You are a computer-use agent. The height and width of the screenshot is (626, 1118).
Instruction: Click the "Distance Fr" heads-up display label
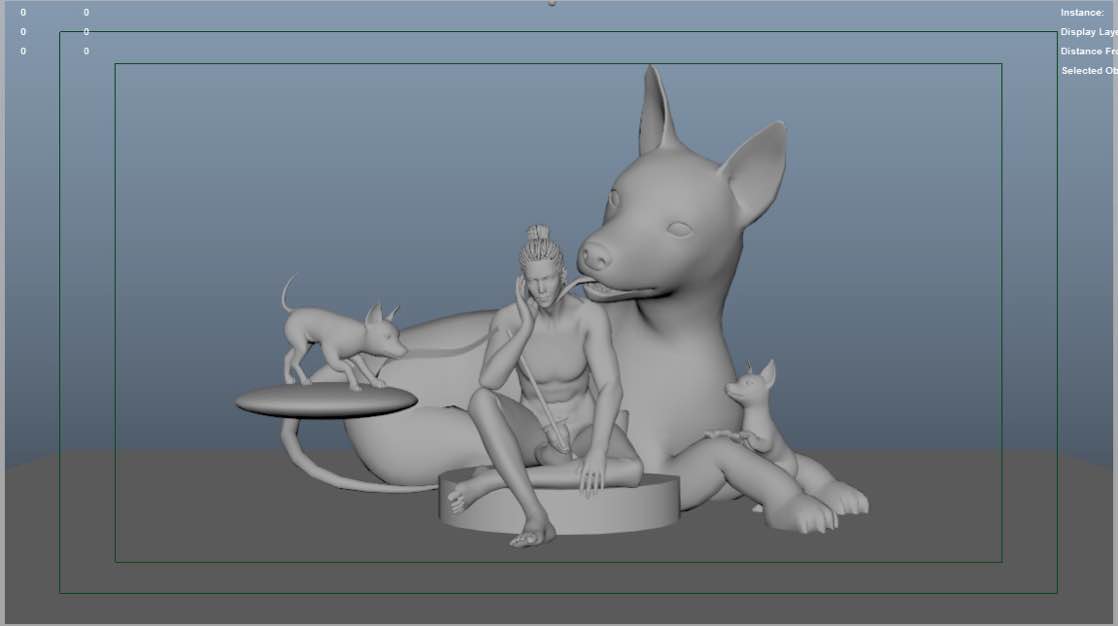(1089, 51)
